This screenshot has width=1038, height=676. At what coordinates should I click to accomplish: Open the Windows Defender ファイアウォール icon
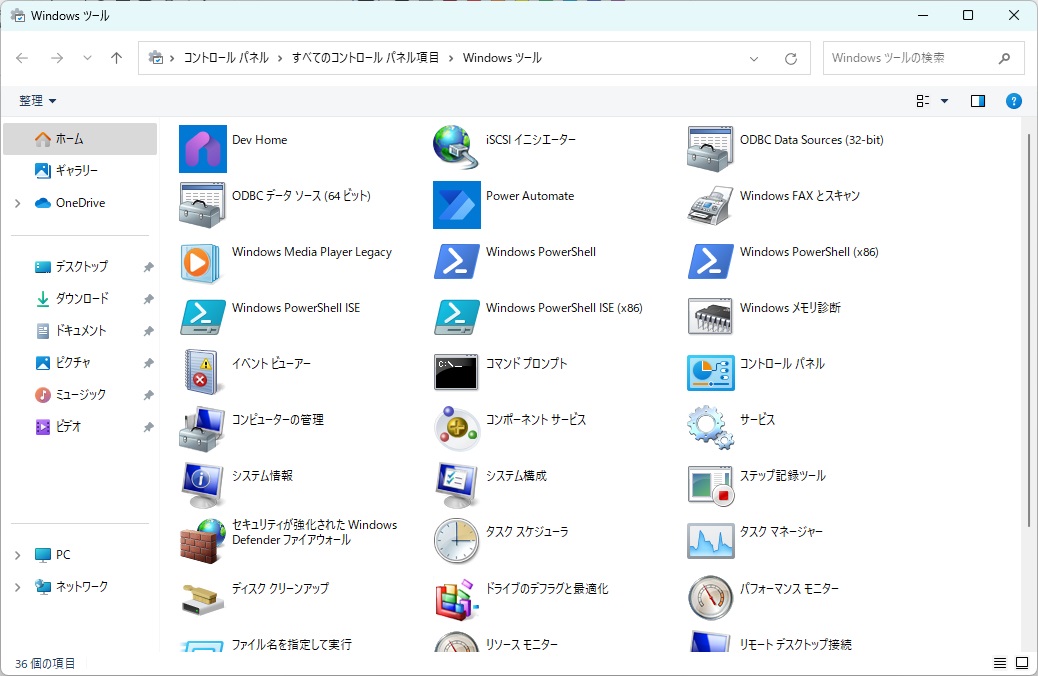203,541
